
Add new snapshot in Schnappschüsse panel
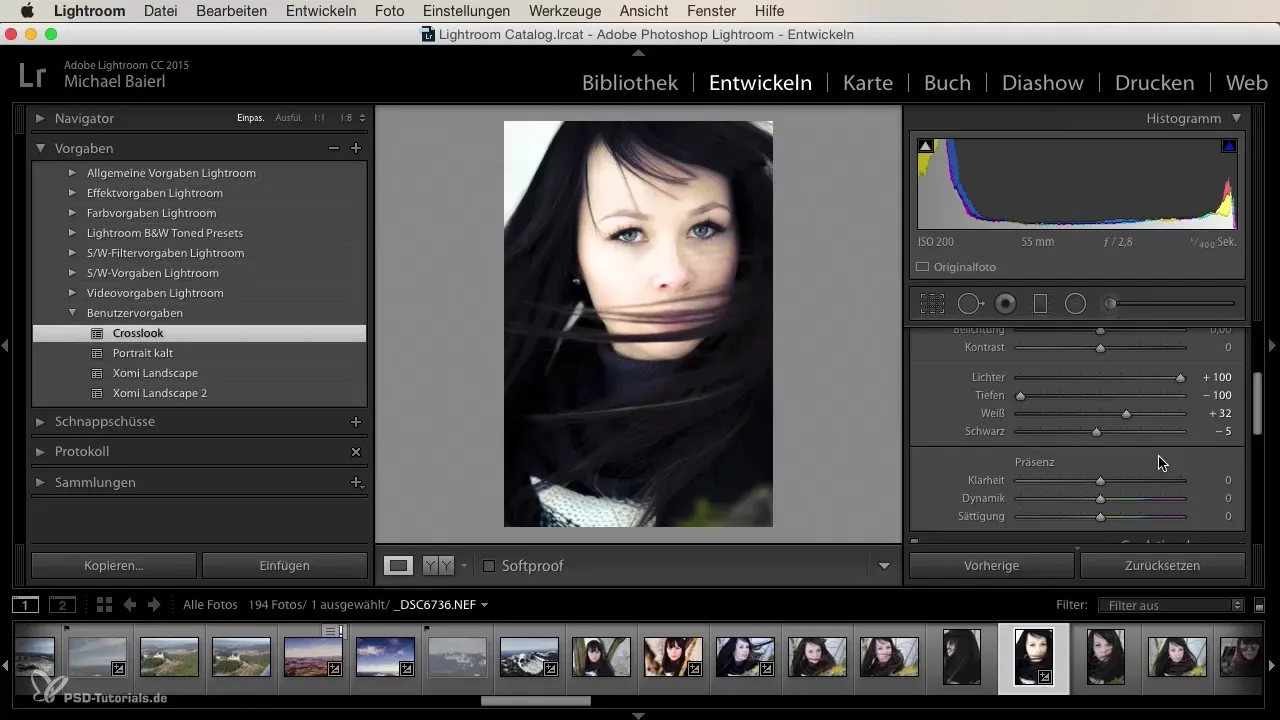(355, 422)
